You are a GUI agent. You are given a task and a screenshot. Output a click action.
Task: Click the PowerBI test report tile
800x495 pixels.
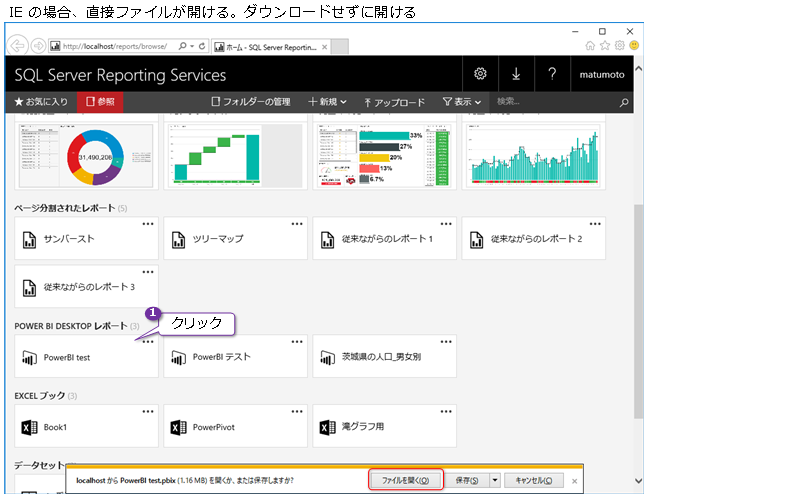click(x=86, y=357)
